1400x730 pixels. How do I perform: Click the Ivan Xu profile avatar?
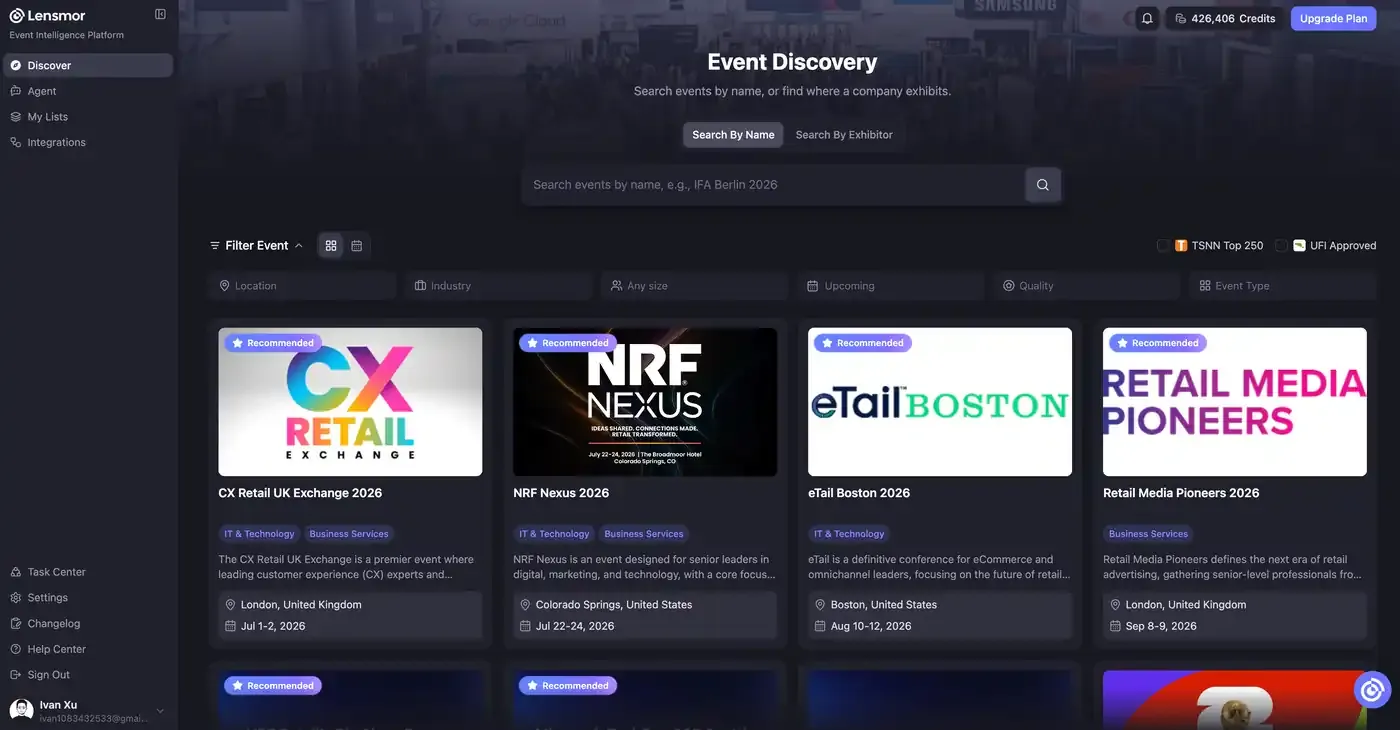tap(21, 710)
